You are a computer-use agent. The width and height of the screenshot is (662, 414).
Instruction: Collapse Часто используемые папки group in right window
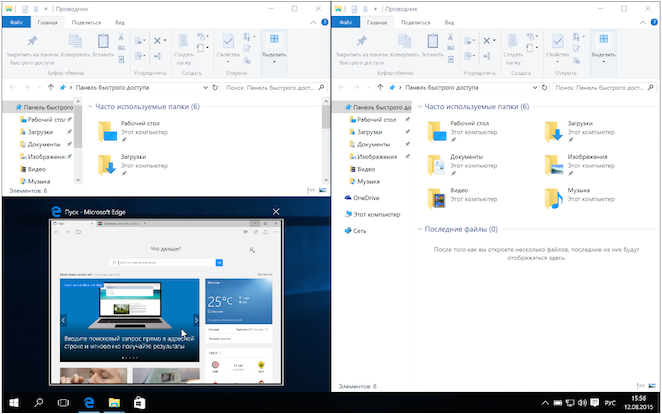coord(419,107)
